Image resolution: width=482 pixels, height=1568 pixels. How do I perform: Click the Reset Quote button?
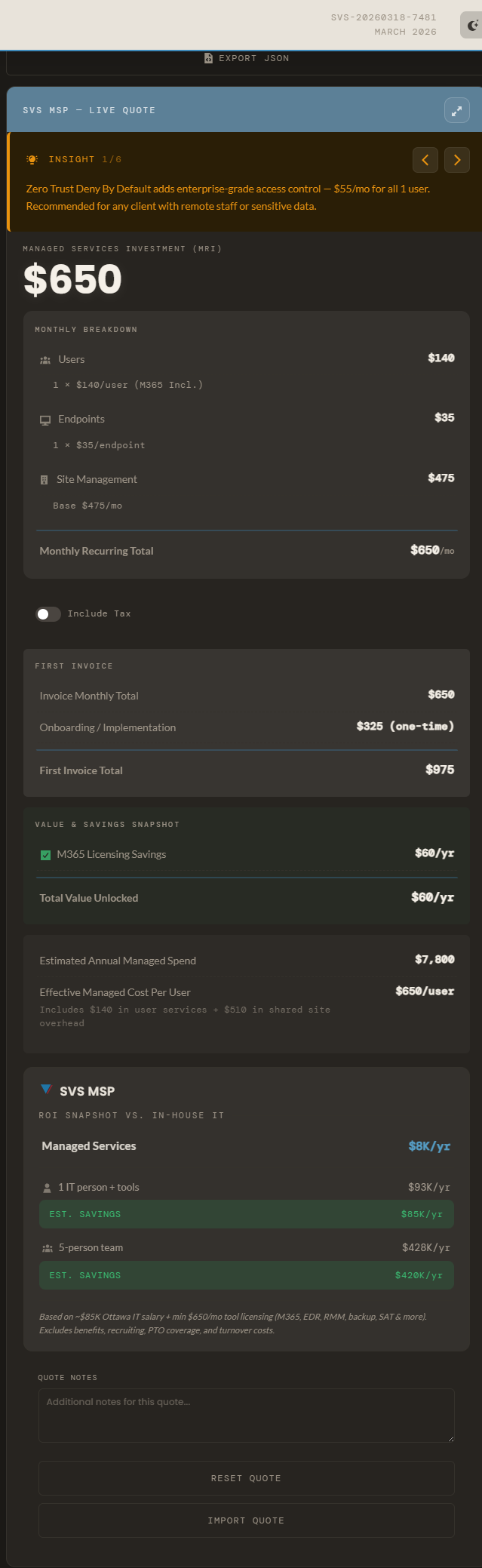coord(246,1478)
